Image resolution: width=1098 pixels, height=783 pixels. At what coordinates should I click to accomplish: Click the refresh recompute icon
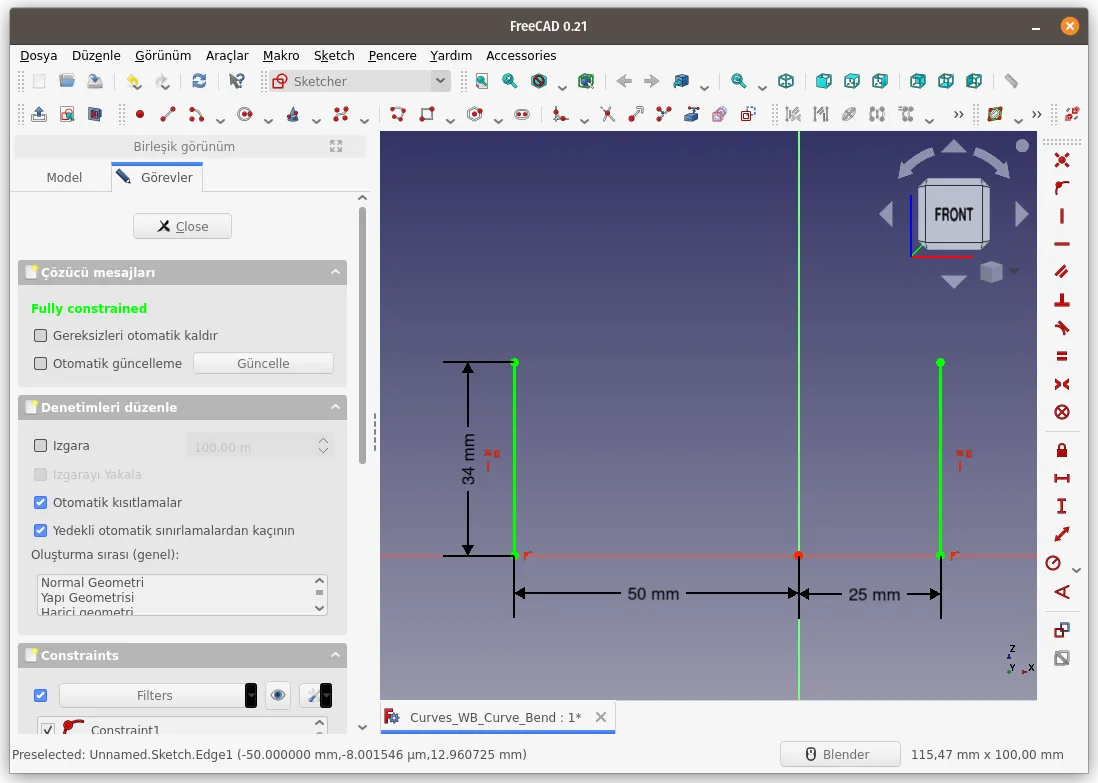199,81
